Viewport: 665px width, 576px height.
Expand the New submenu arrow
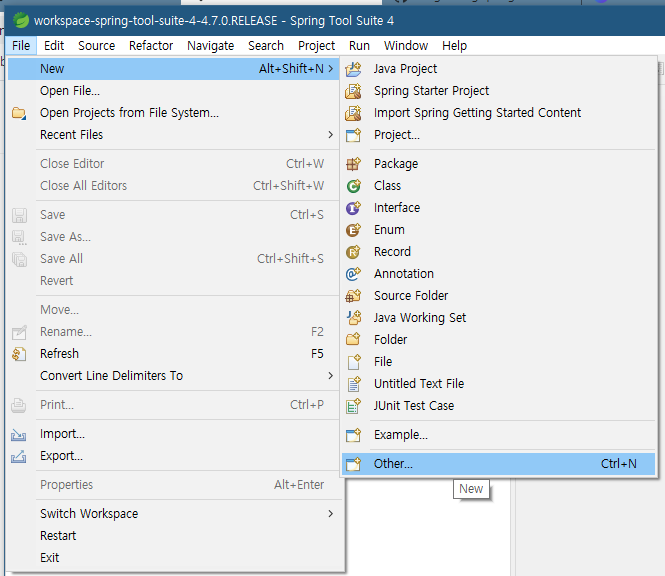coord(331,69)
